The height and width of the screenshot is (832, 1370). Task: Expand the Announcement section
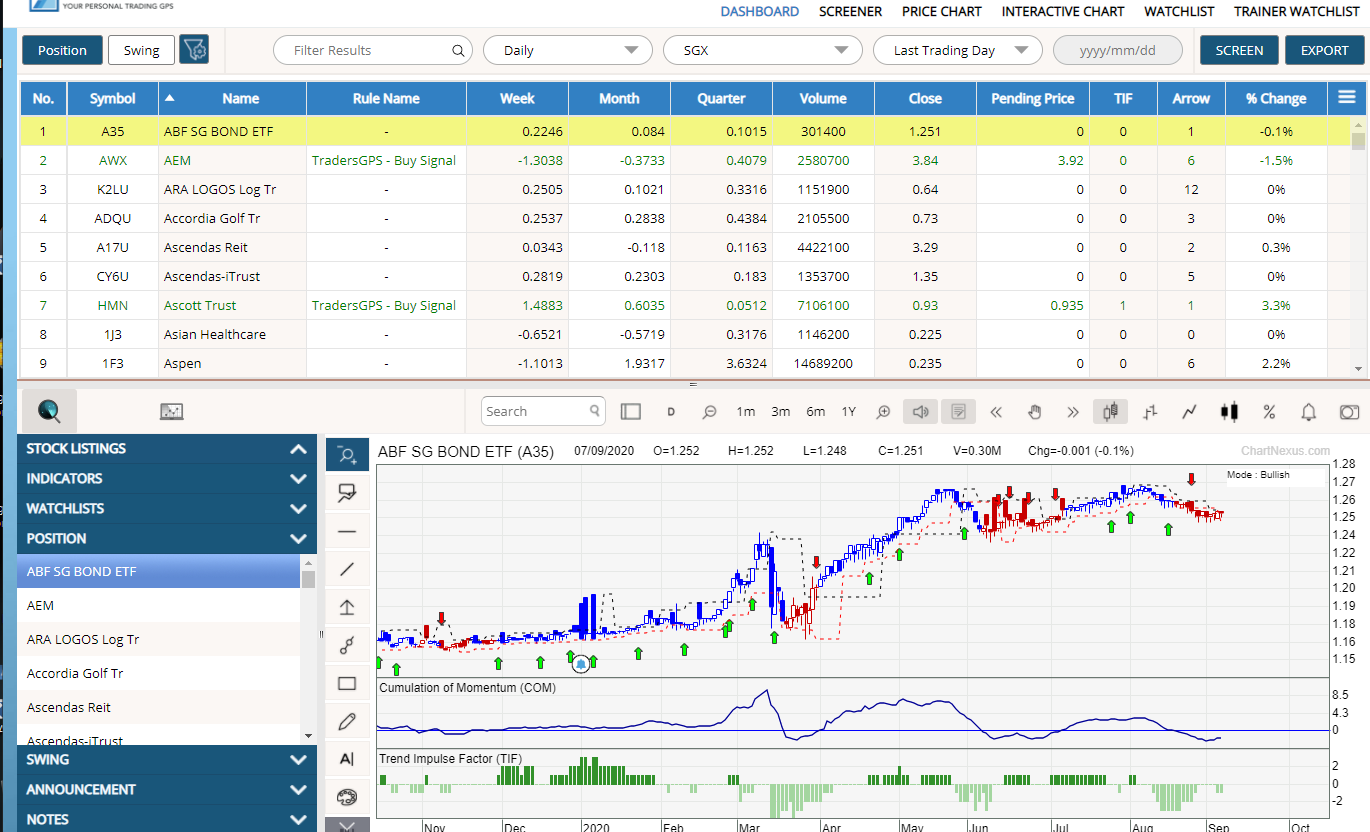point(168,790)
